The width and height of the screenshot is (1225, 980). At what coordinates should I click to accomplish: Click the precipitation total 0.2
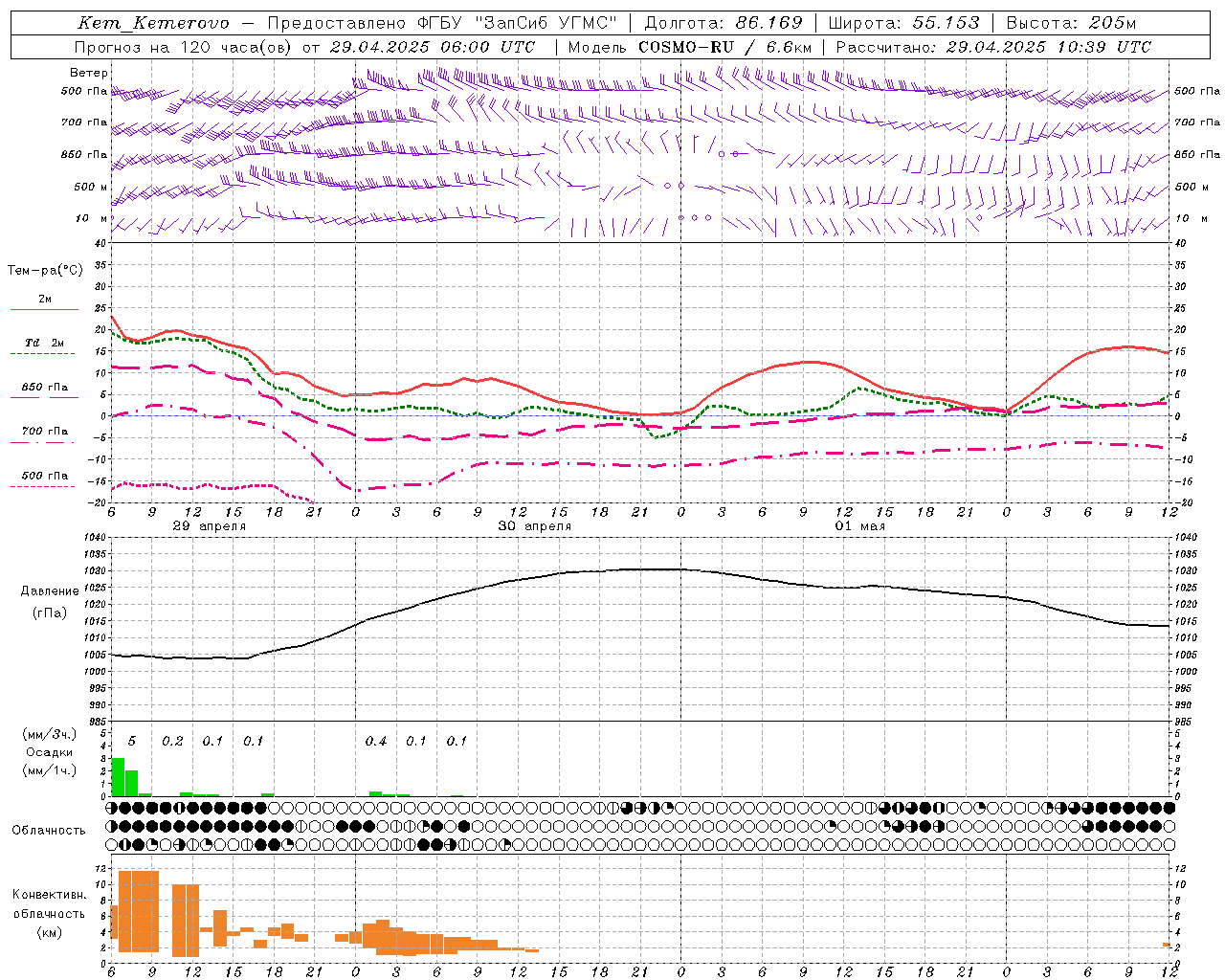(172, 742)
